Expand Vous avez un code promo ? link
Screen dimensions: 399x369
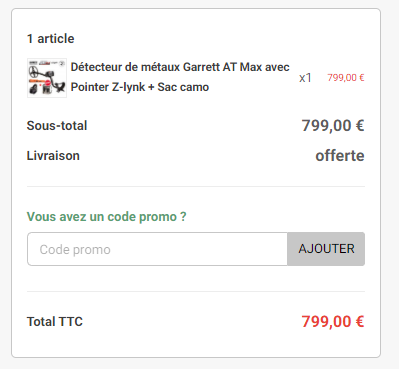pos(107,217)
